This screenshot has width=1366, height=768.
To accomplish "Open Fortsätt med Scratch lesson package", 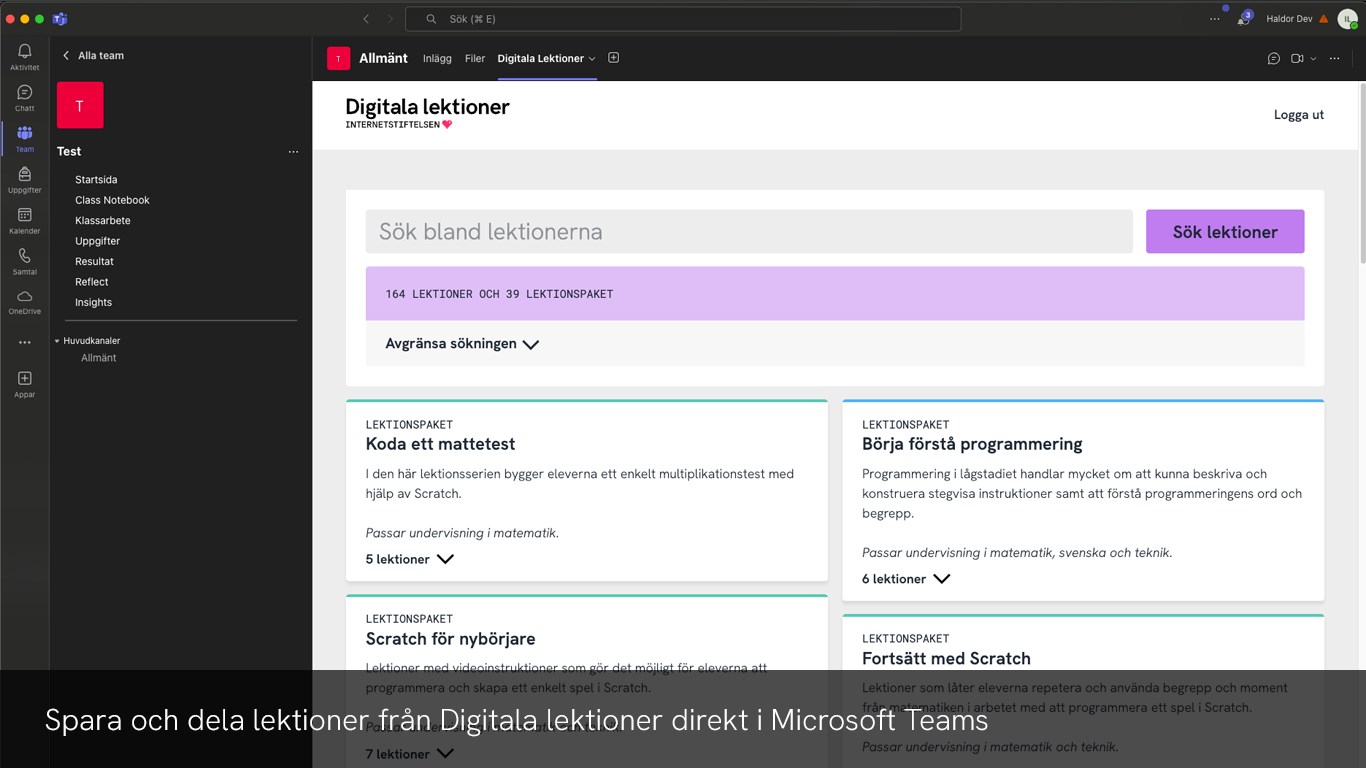I will pos(946,659).
